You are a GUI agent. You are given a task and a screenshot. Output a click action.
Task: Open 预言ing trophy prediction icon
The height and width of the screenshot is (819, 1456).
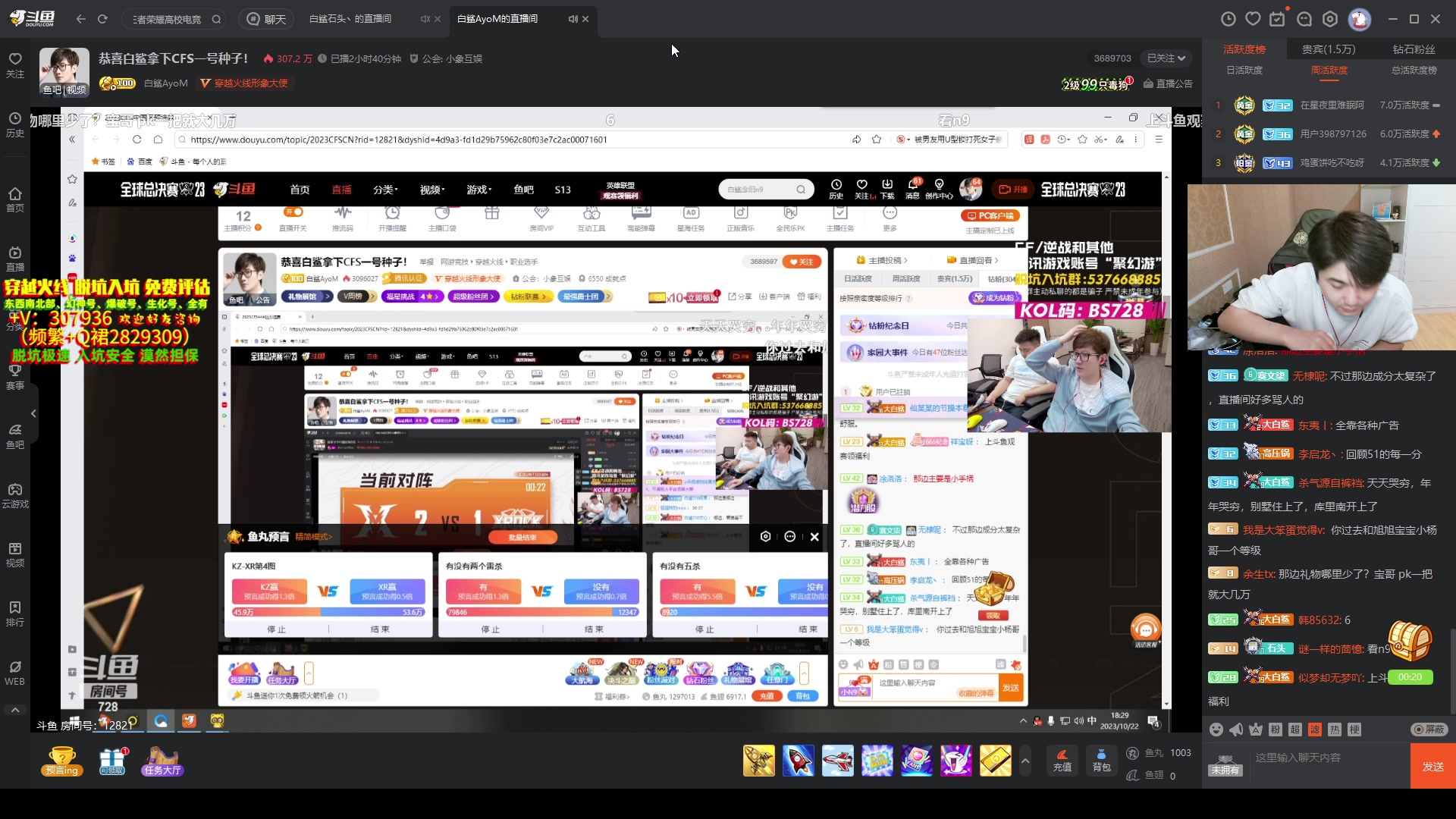tap(62, 761)
